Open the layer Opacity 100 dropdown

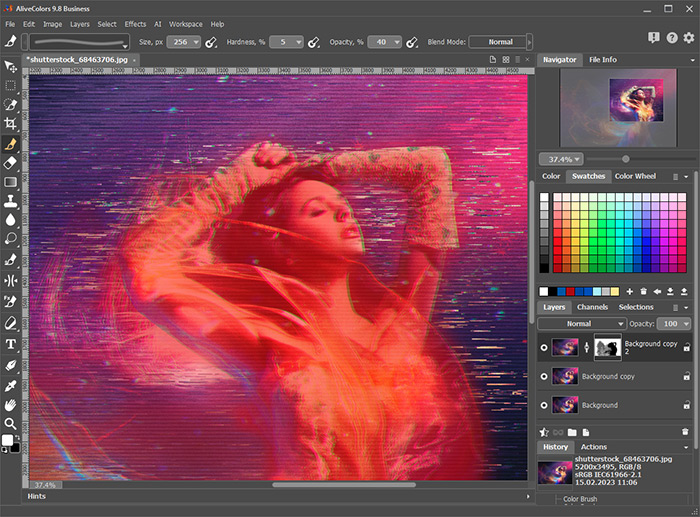[x=686, y=324]
